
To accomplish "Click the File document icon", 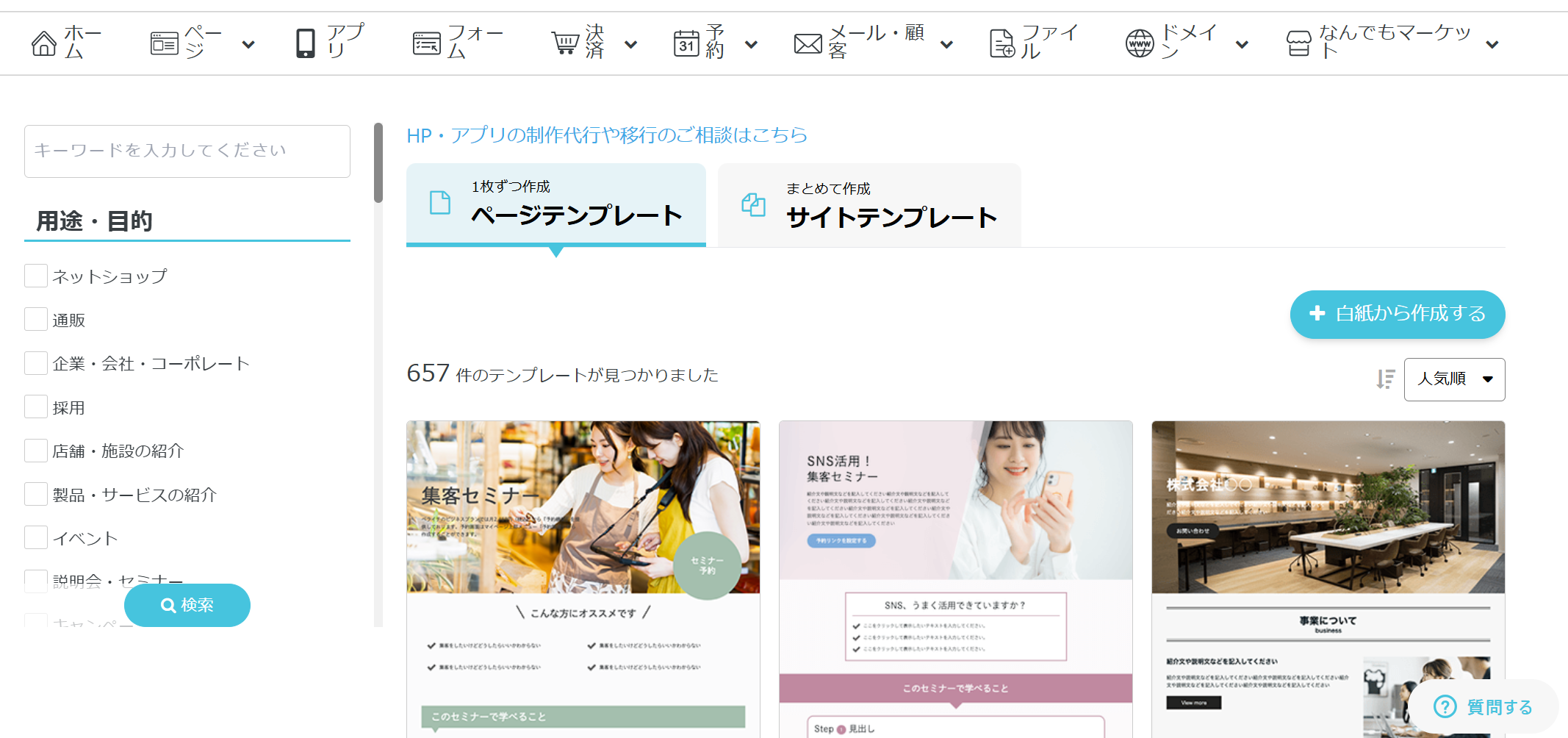I will coord(1001,43).
